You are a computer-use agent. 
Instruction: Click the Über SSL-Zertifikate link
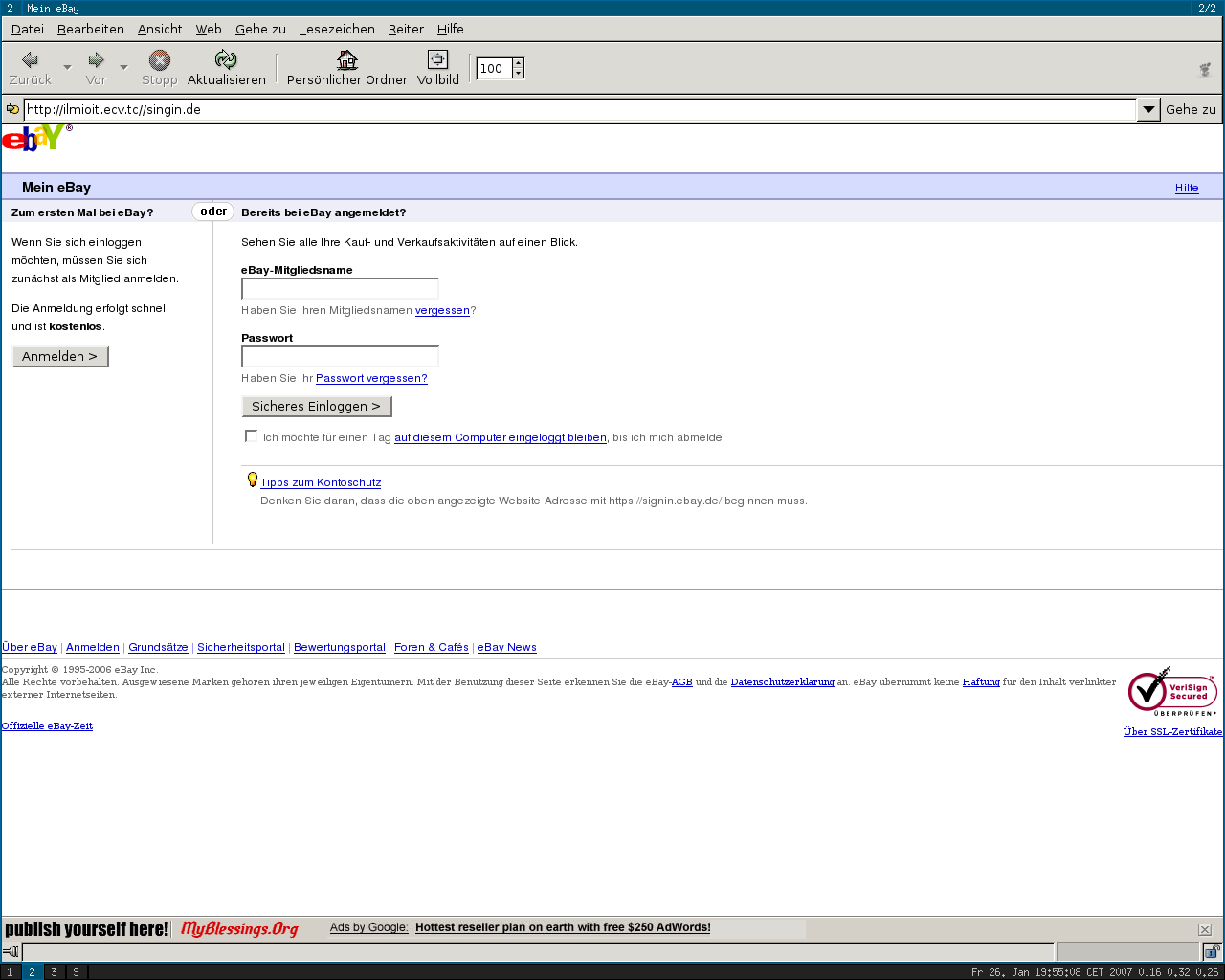[1172, 731]
